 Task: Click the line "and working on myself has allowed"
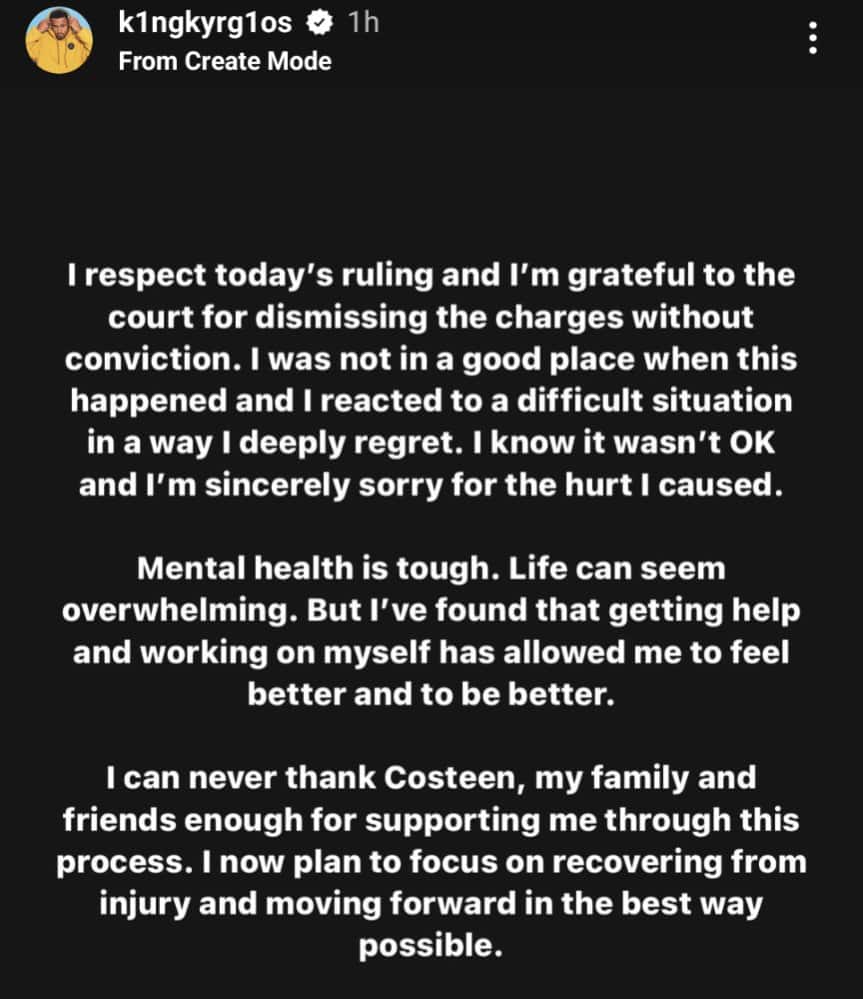pos(429,652)
